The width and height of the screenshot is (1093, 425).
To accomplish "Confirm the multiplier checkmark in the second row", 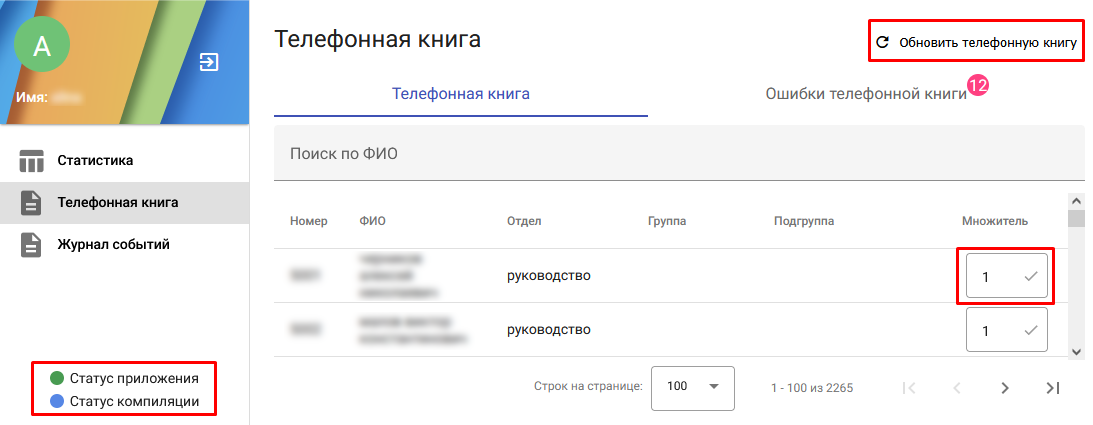I will [x=1031, y=330].
